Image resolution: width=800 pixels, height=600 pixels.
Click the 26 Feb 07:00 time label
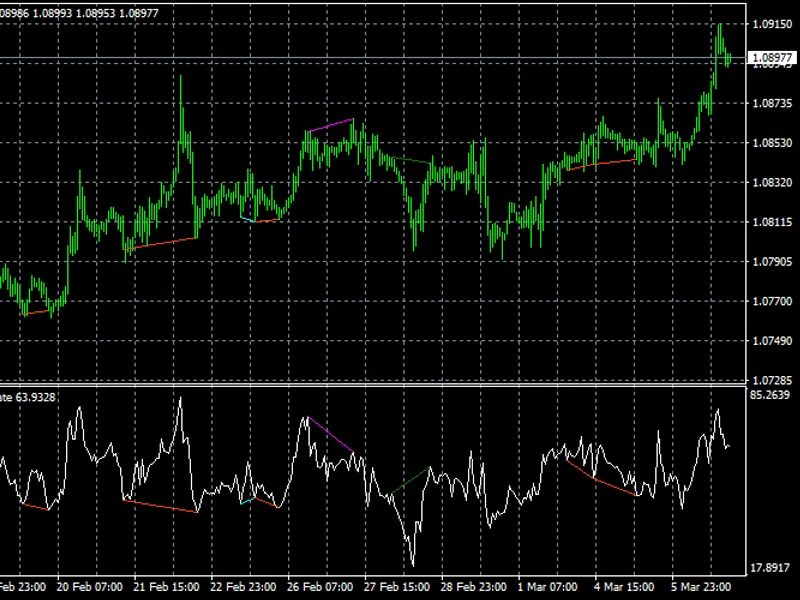[320, 587]
